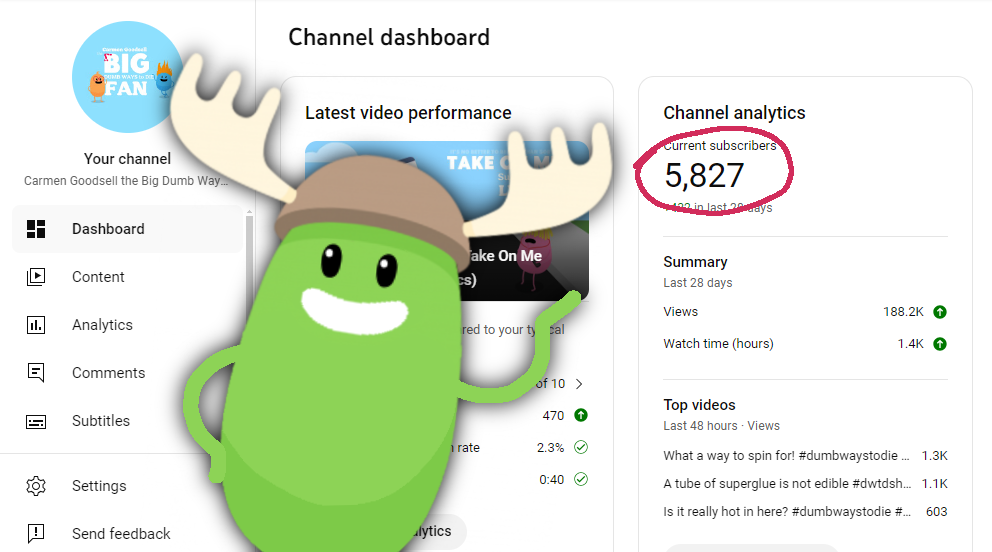The height and width of the screenshot is (552, 992).
Task: Choose Send feedback in the sidebar
Action: point(121,534)
